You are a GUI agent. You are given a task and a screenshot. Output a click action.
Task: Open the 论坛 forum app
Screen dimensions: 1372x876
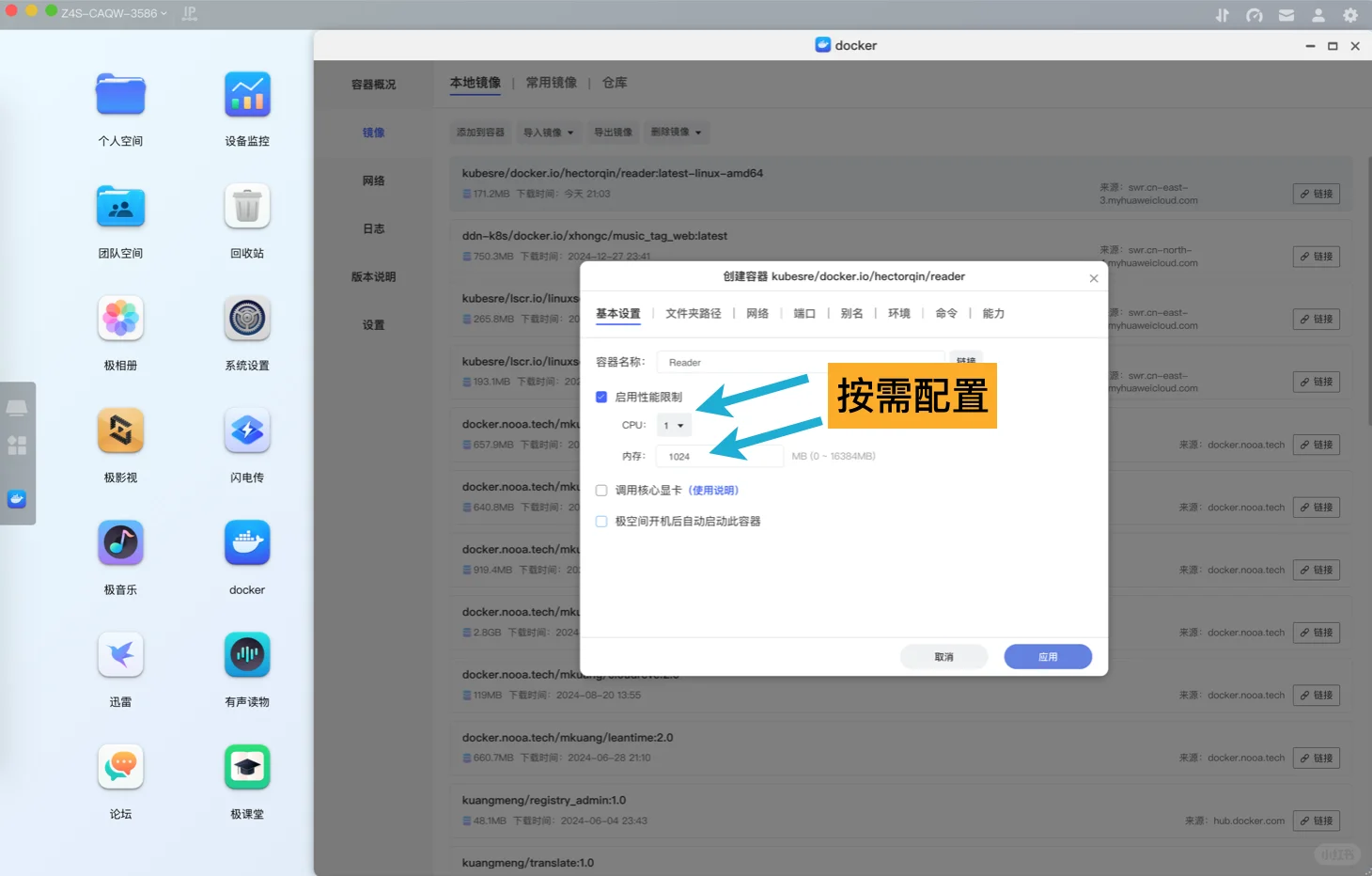click(x=120, y=767)
